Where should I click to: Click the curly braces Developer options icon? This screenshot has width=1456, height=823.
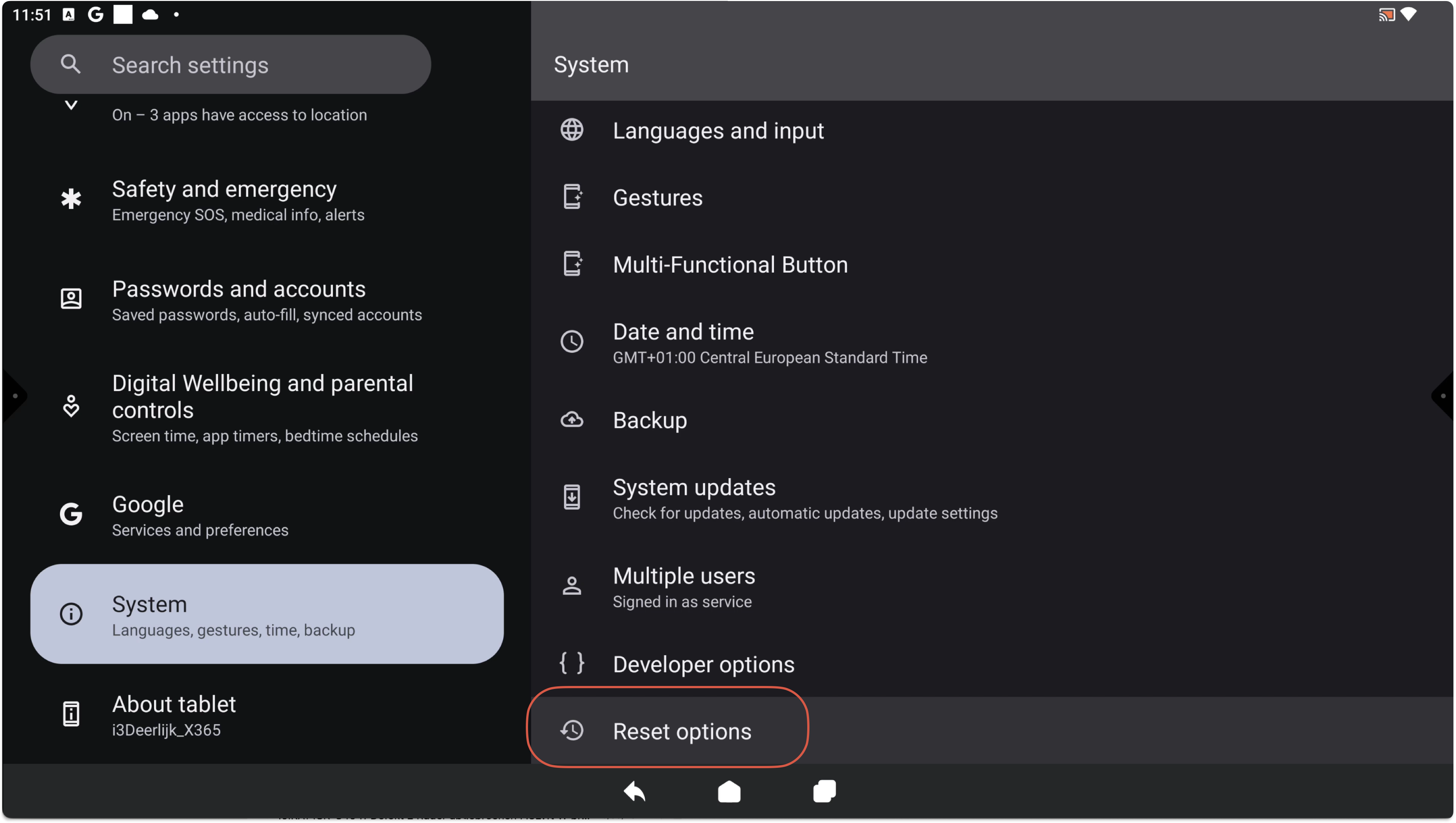click(571, 663)
